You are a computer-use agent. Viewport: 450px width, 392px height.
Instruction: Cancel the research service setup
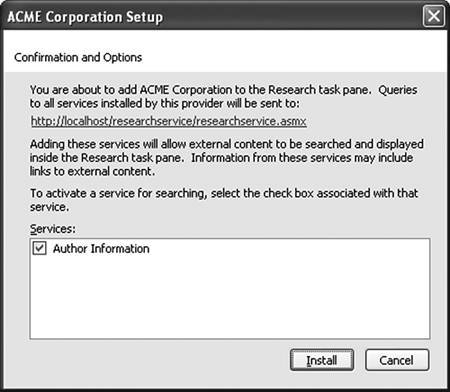click(x=397, y=360)
